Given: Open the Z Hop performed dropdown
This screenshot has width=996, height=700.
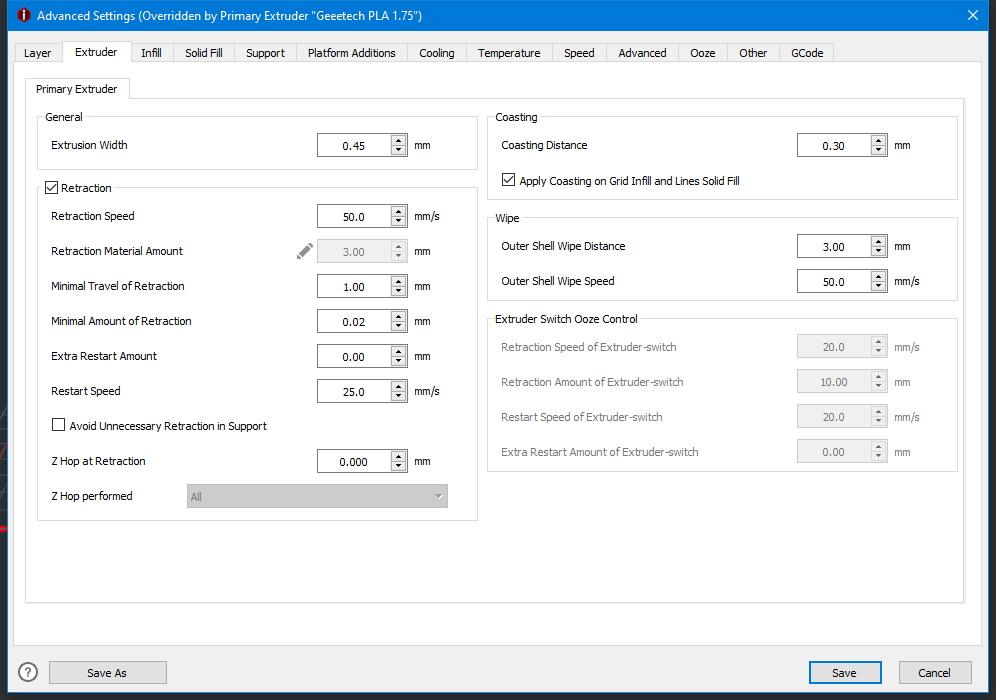Looking at the screenshot, I should [x=317, y=496].
